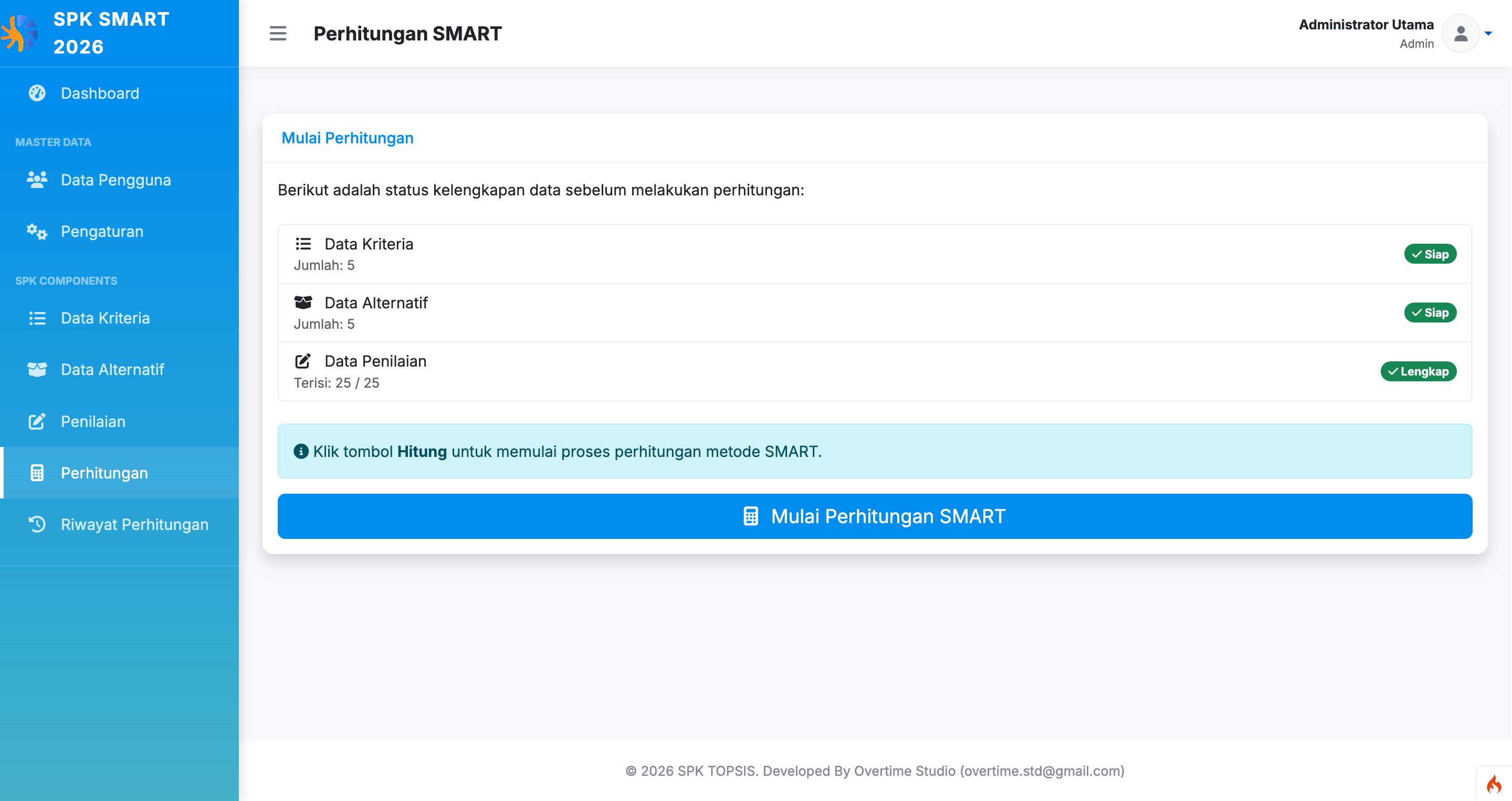This screenshot has height=801, width=1512.
Task: Click the Dashboard gauge icon
Action: pyautogui.click(x=37, y=93)
